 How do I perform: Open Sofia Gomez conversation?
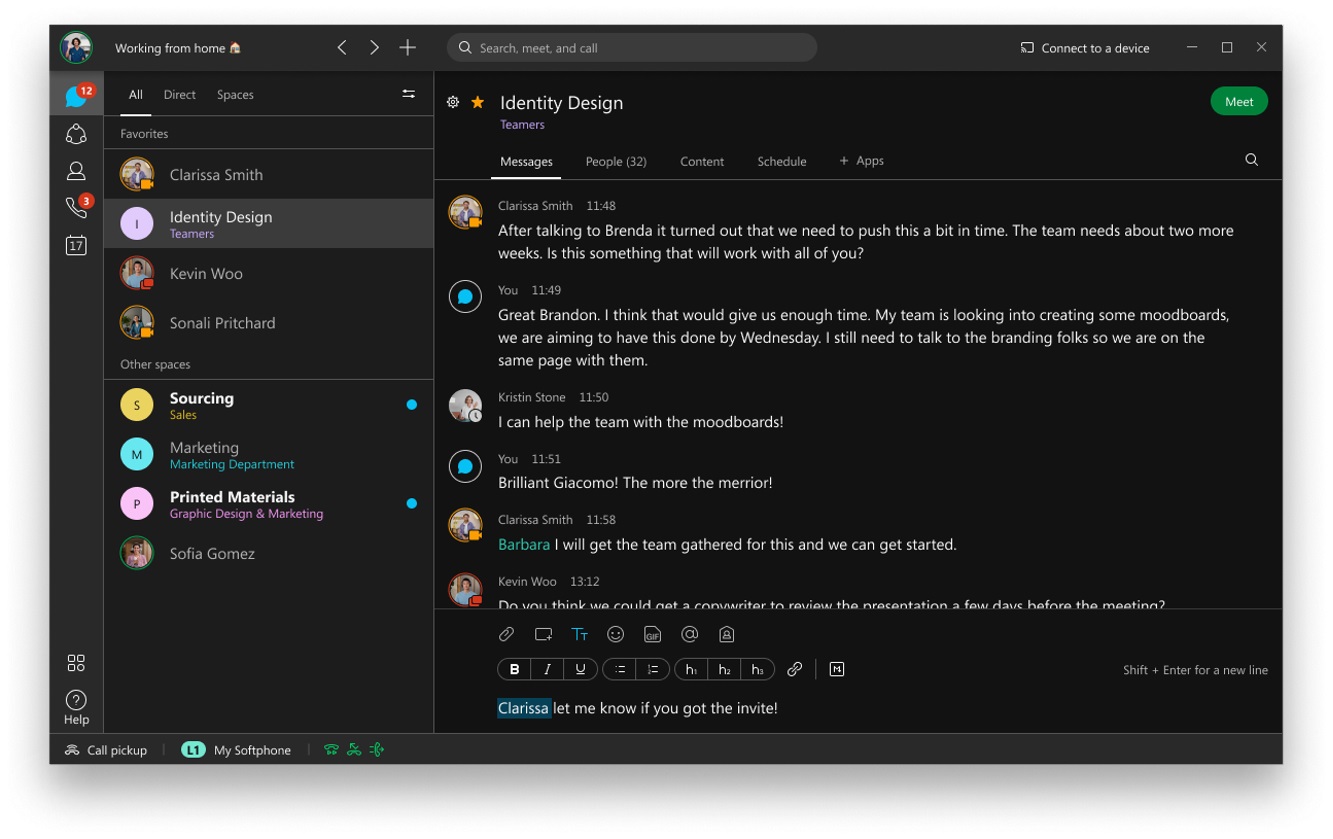(269, 553)
